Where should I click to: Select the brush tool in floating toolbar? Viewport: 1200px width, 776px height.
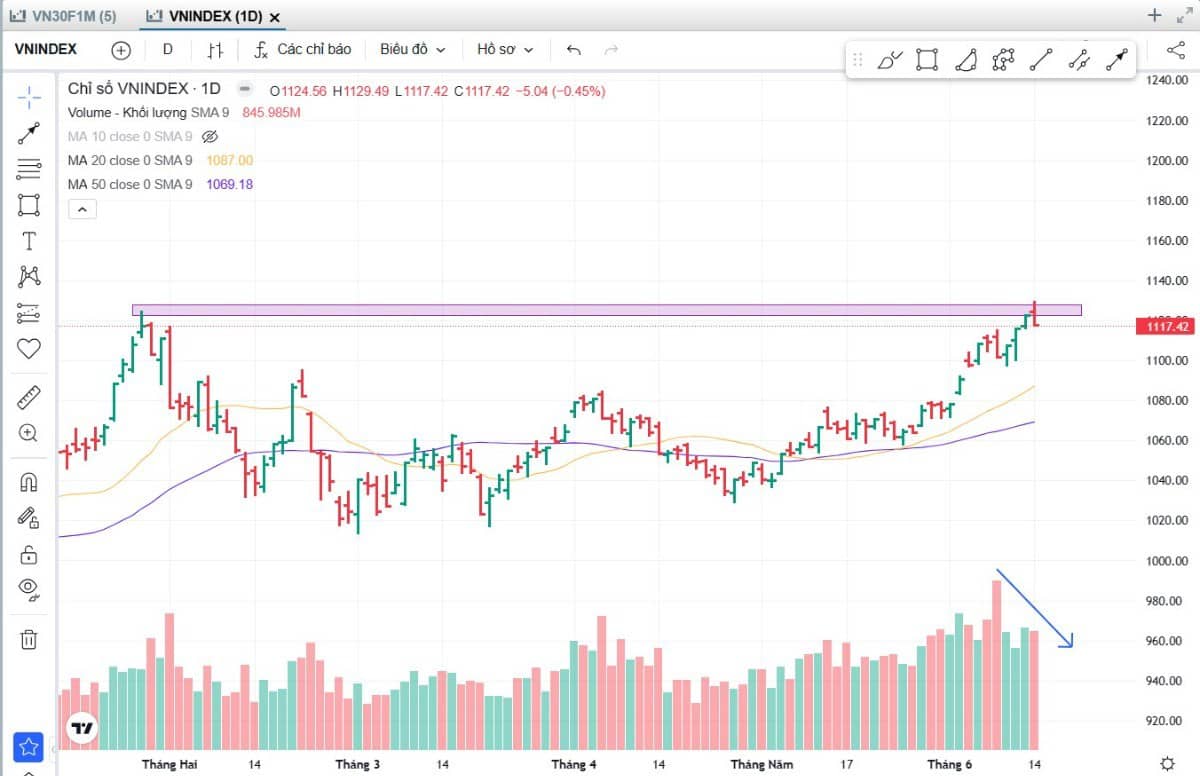pos(889,60)
